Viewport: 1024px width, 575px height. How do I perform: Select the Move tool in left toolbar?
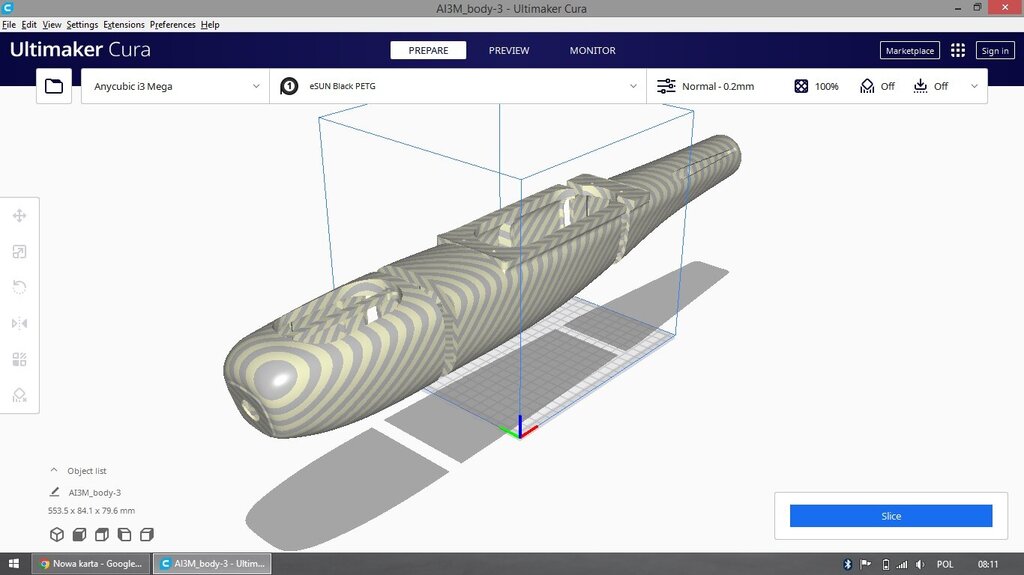[x=19, y=216]
